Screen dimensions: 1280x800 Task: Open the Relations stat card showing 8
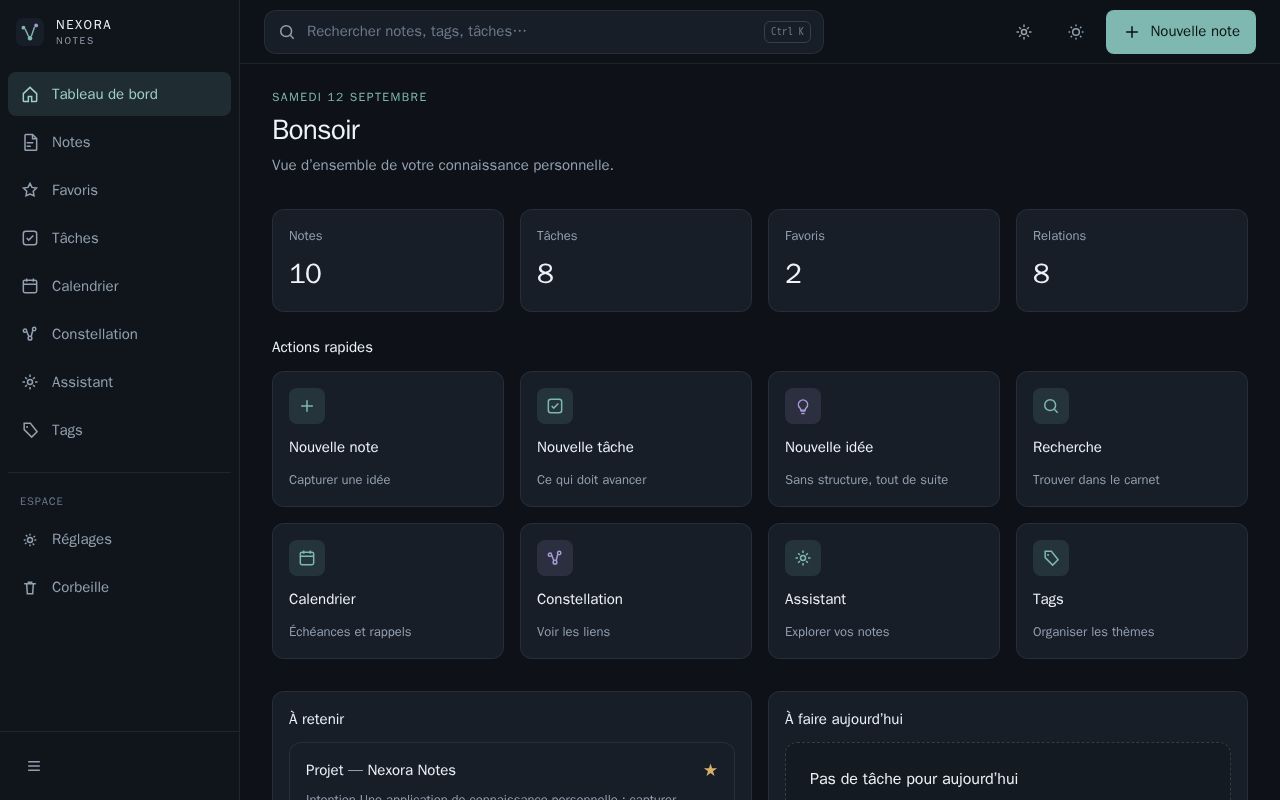1132,260
